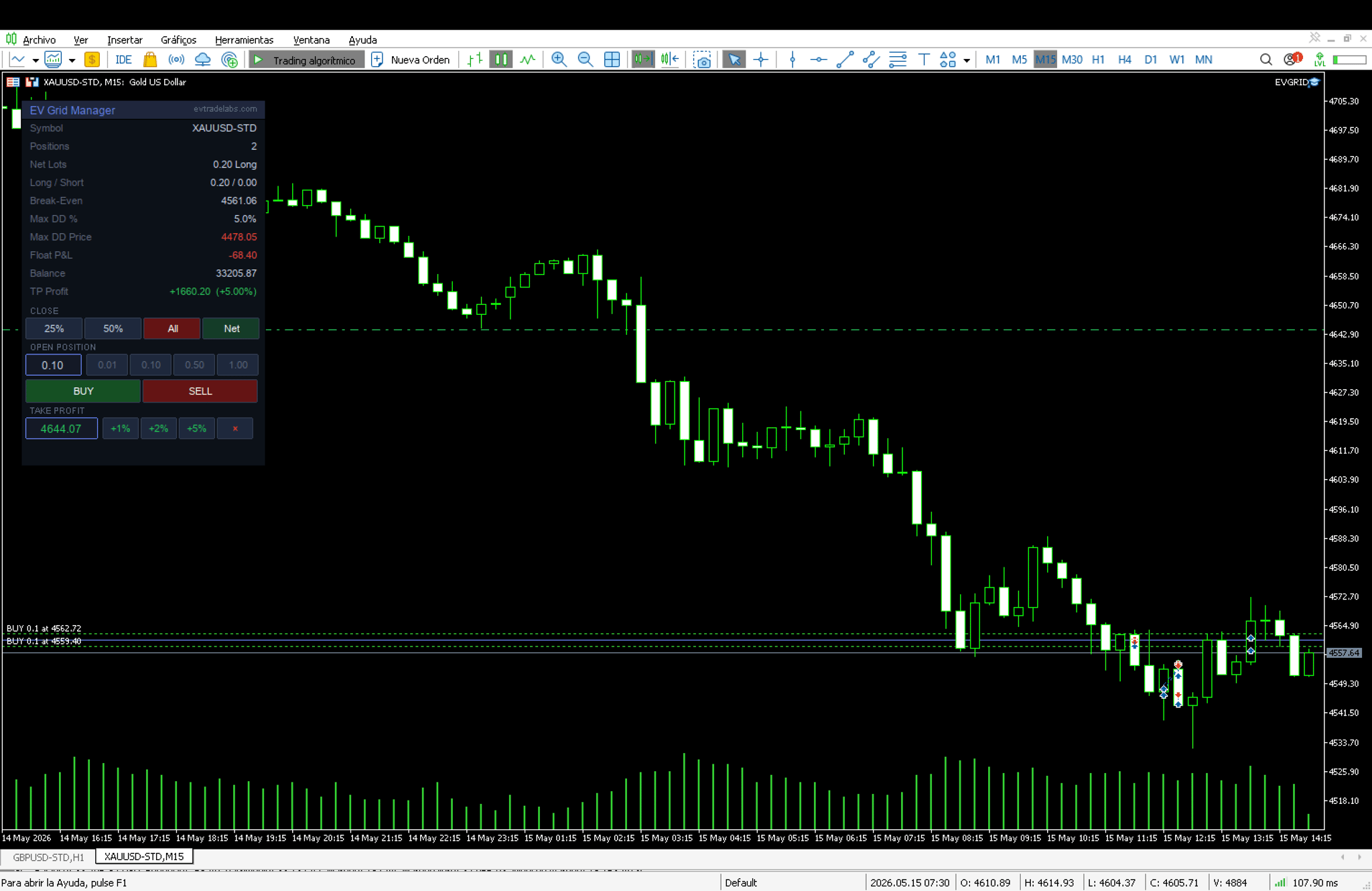The height and width of the screenshot is (891, 1372).
Task: Switch to H4 timeframe
Action: pos(1125,60)
